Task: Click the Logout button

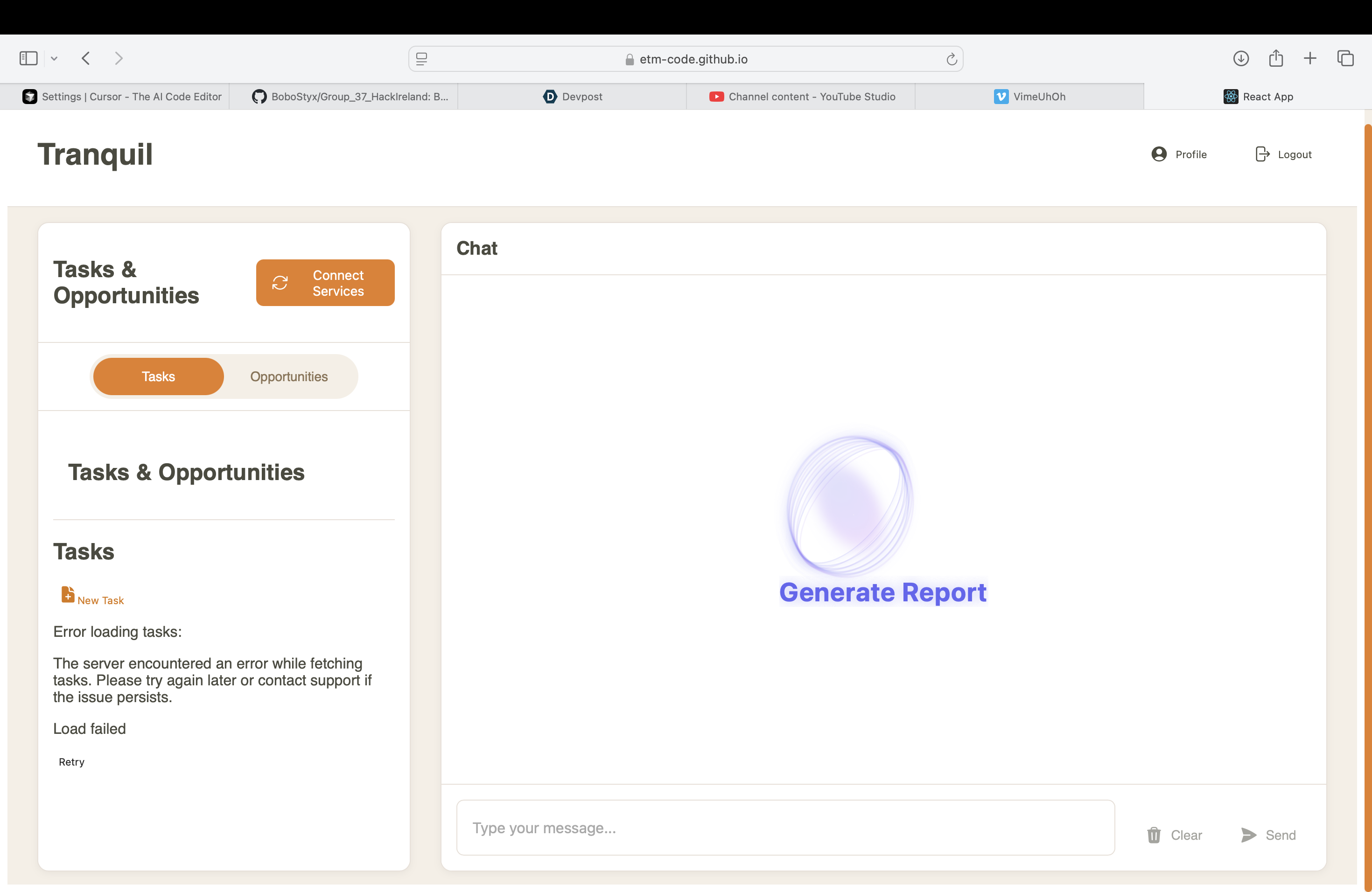Action: (x=1283, y=154)
